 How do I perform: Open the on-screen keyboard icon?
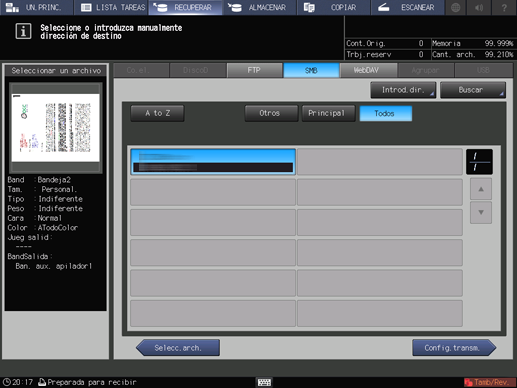[264, 382]
